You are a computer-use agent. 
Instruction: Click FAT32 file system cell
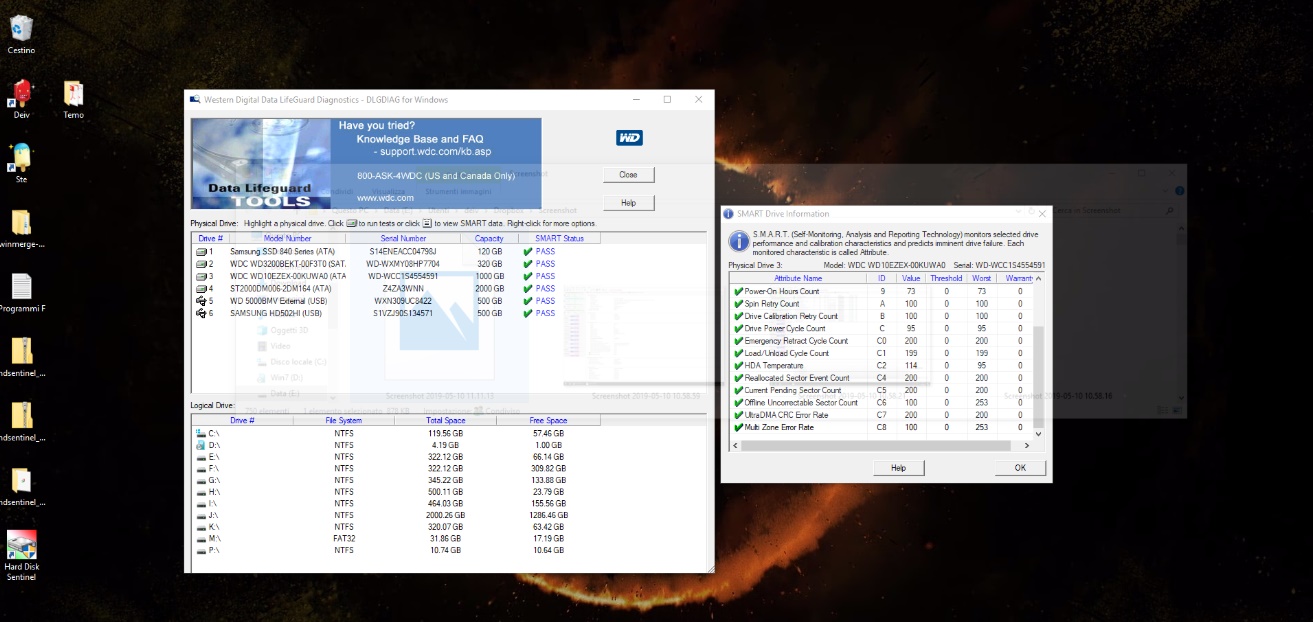click(x=344, y=538)
